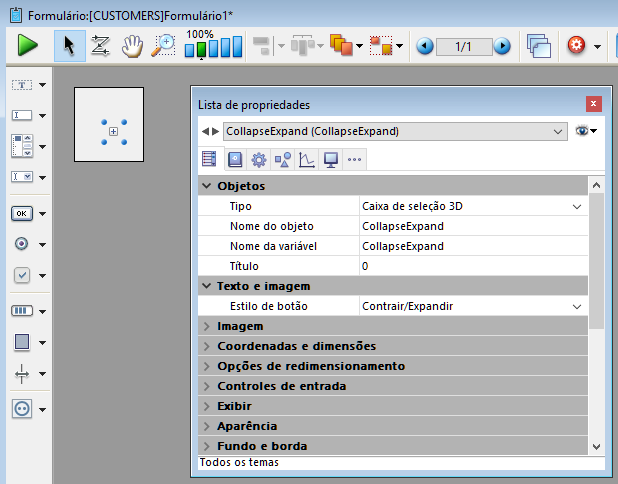Open the gear properties tab
The height and width of the screenshot is (484, 618).
(259, 159)
